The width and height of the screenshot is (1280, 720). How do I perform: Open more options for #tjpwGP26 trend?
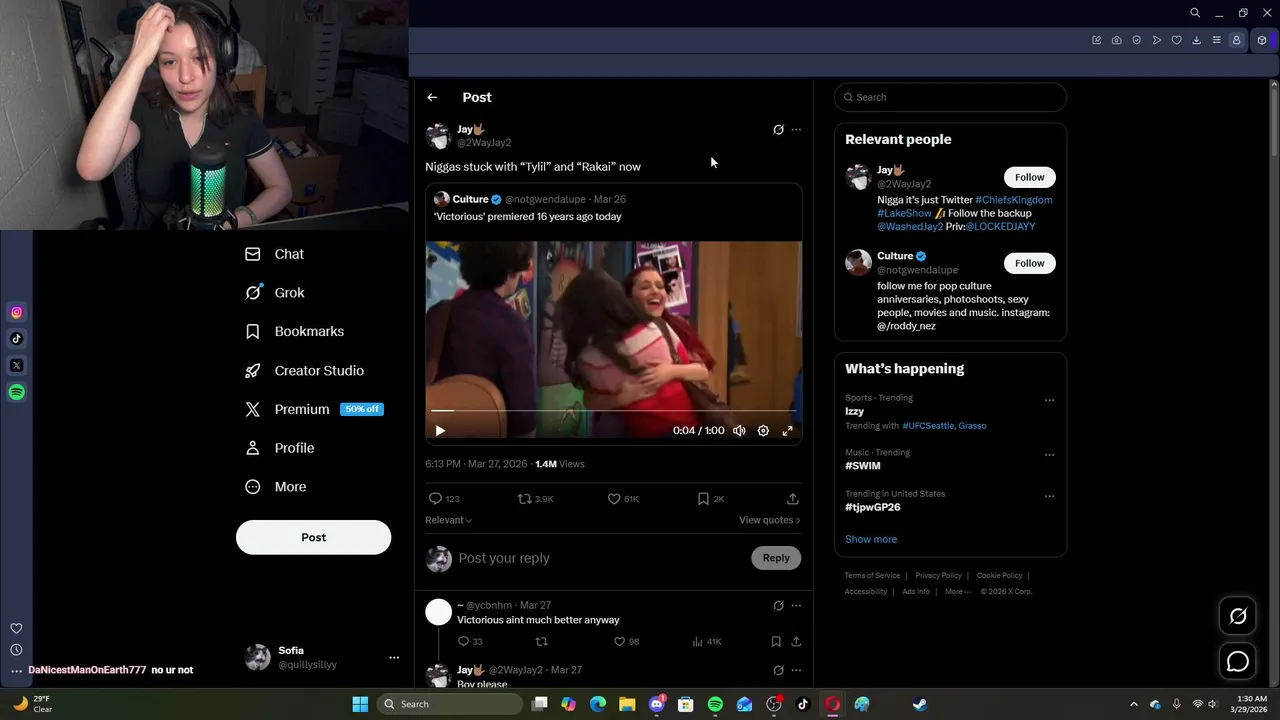click(1049, 496)
